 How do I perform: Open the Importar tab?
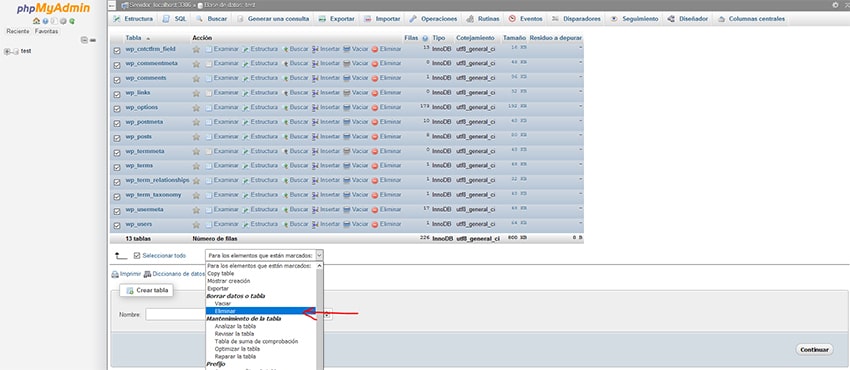(383, 19)
